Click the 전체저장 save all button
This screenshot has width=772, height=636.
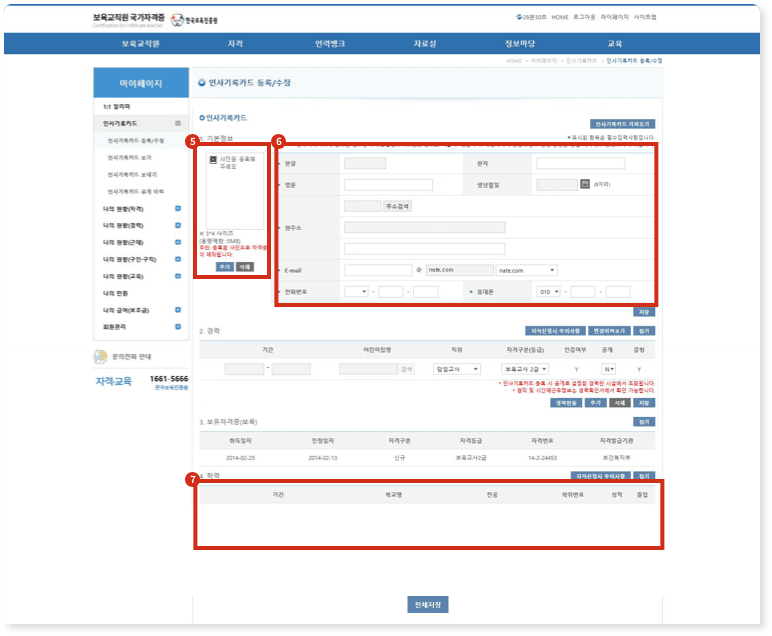pyautogui.click(x=427, y=605)
